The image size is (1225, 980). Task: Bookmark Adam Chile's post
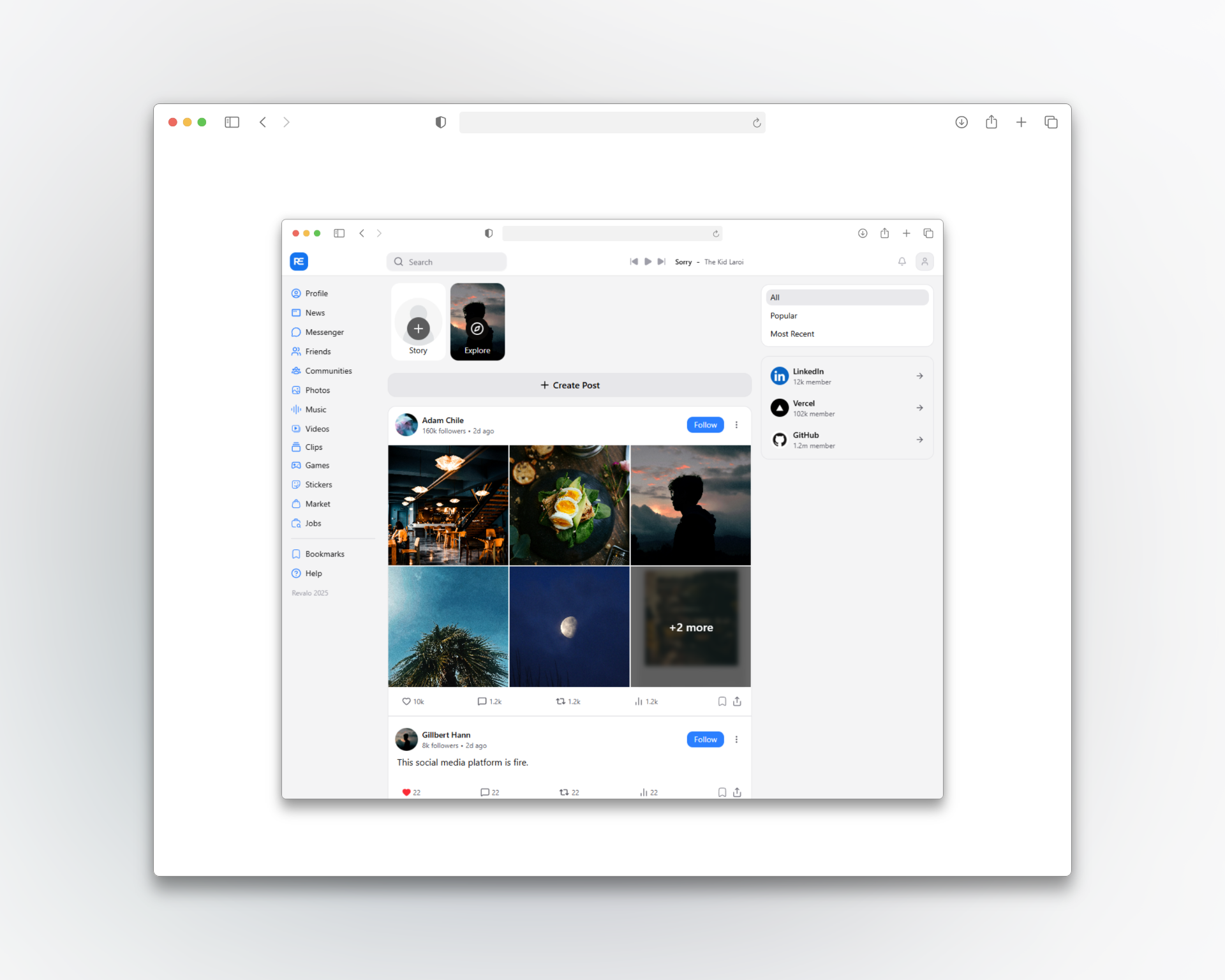tap(722, 701)
